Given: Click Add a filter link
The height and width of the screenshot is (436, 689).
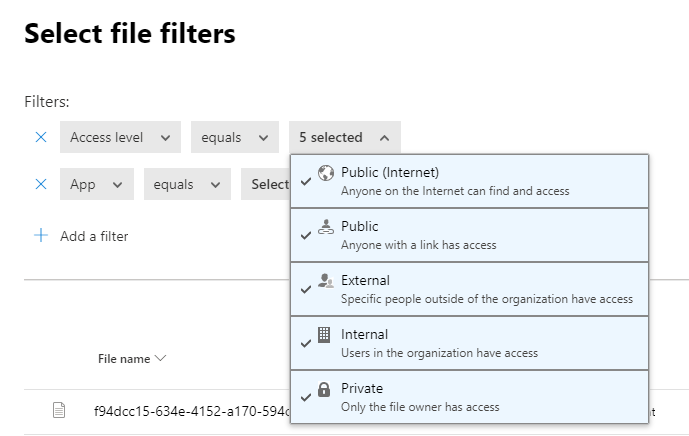Looking at the screenshot, I should point(94,236).
